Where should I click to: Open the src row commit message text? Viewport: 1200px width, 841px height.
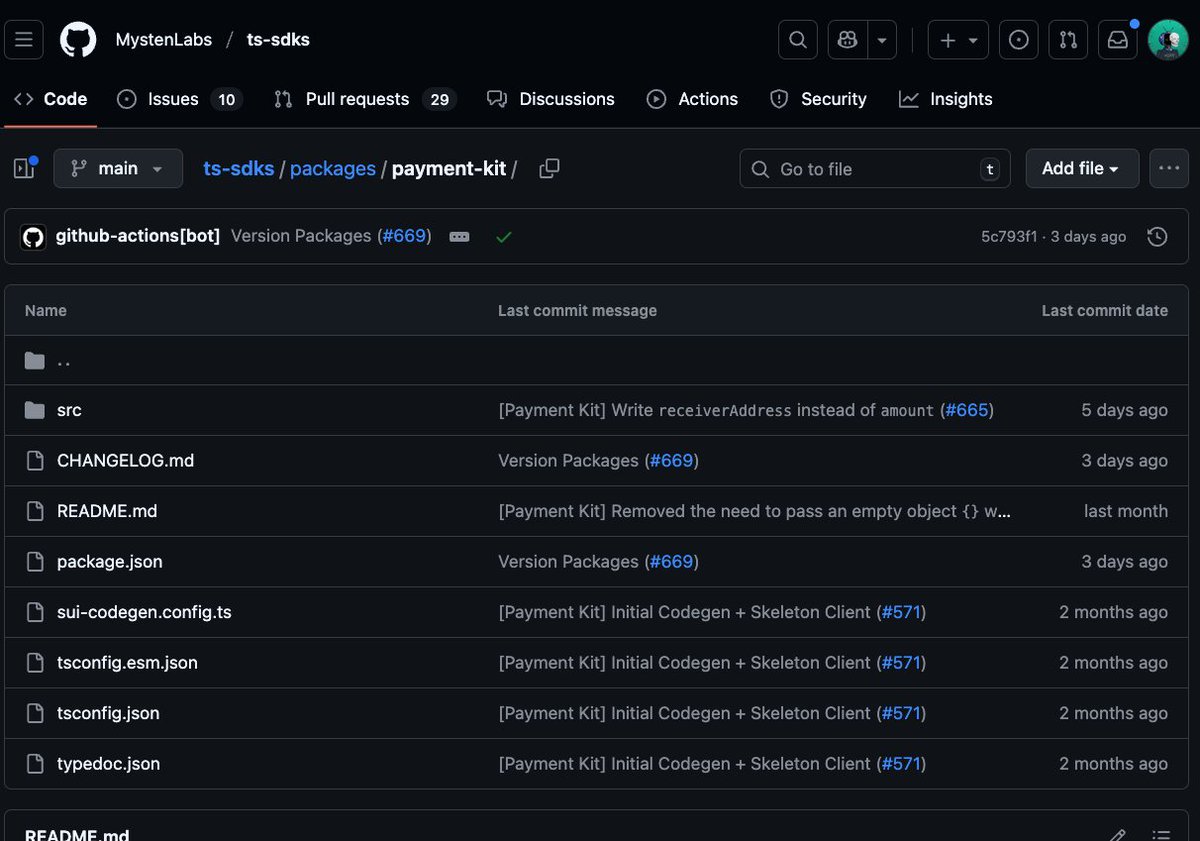click(x=716, y=410)
